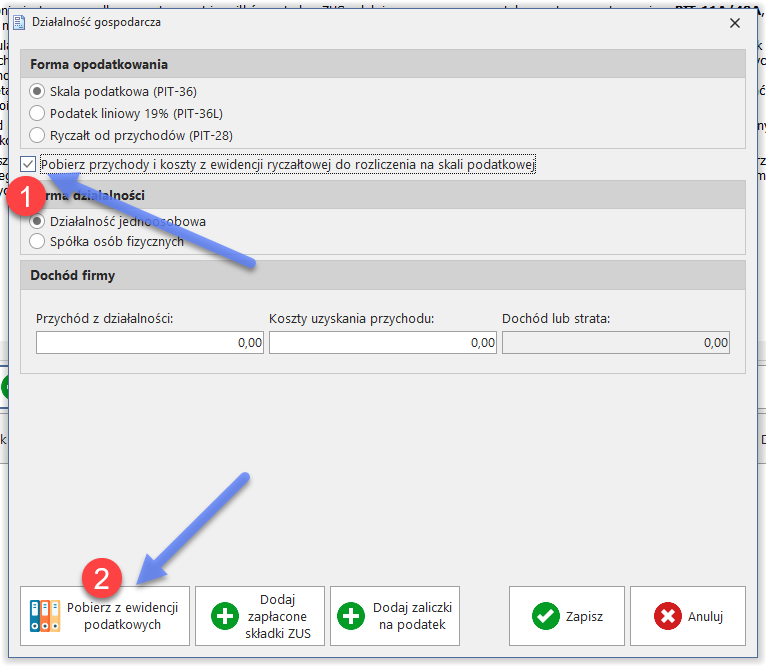This screenshot has height=666, width=766.
Task: Select Skala podatkowa (PIT-36) option
Action: (38, 91)
